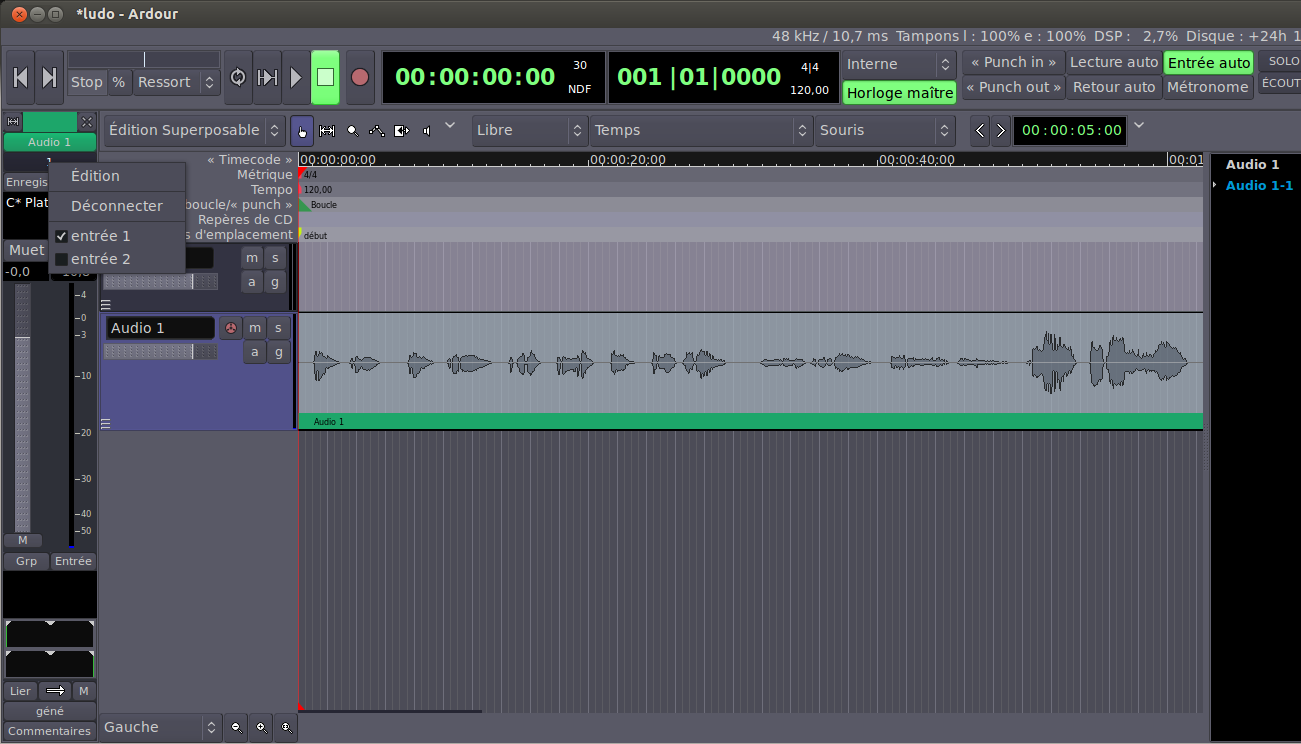Nudge backward with the left arrow
This screenshot has height=744, width=1301.
click(981, 130)
